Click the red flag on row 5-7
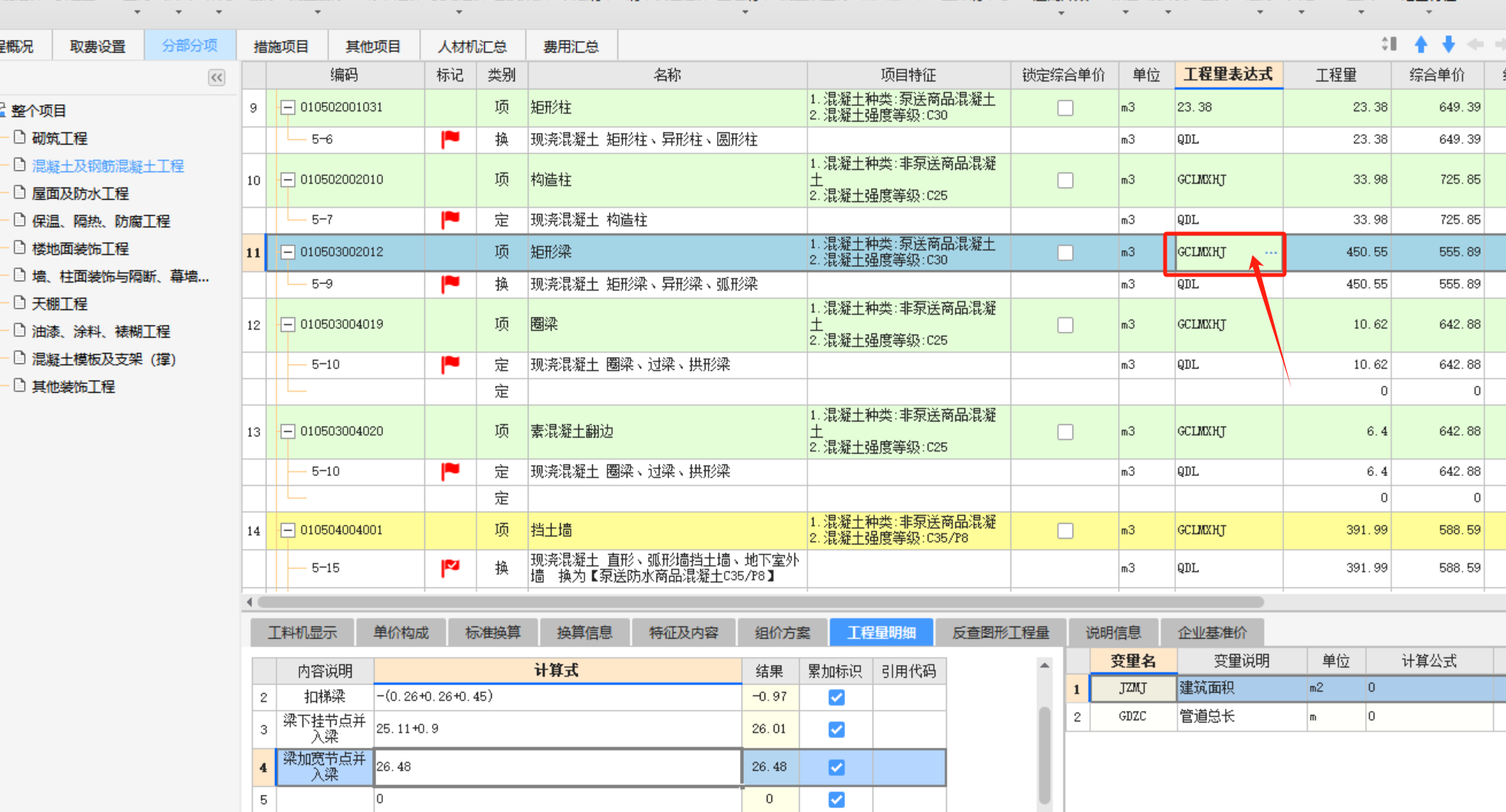1506x812 pixels. pos(450,220)
